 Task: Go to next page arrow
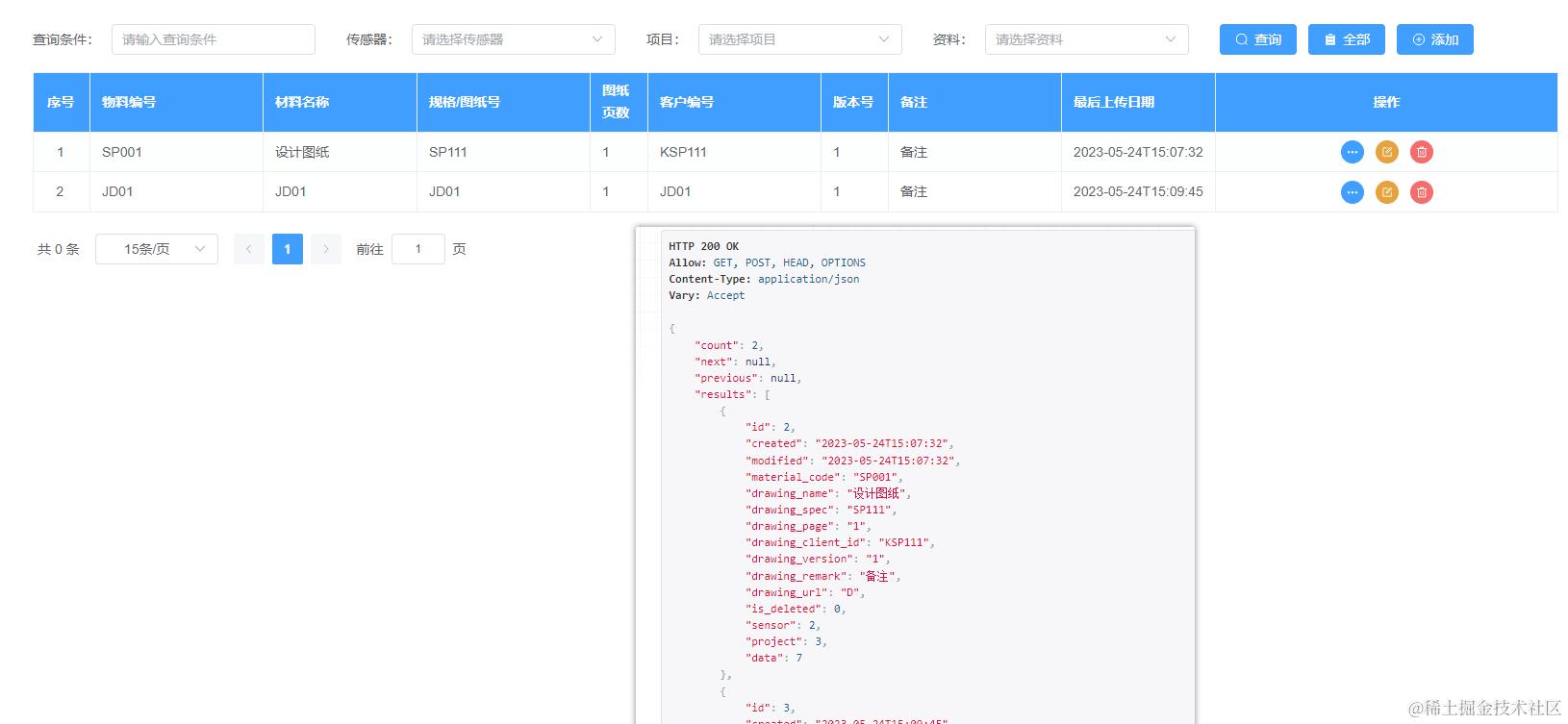[x=326, y=249]
